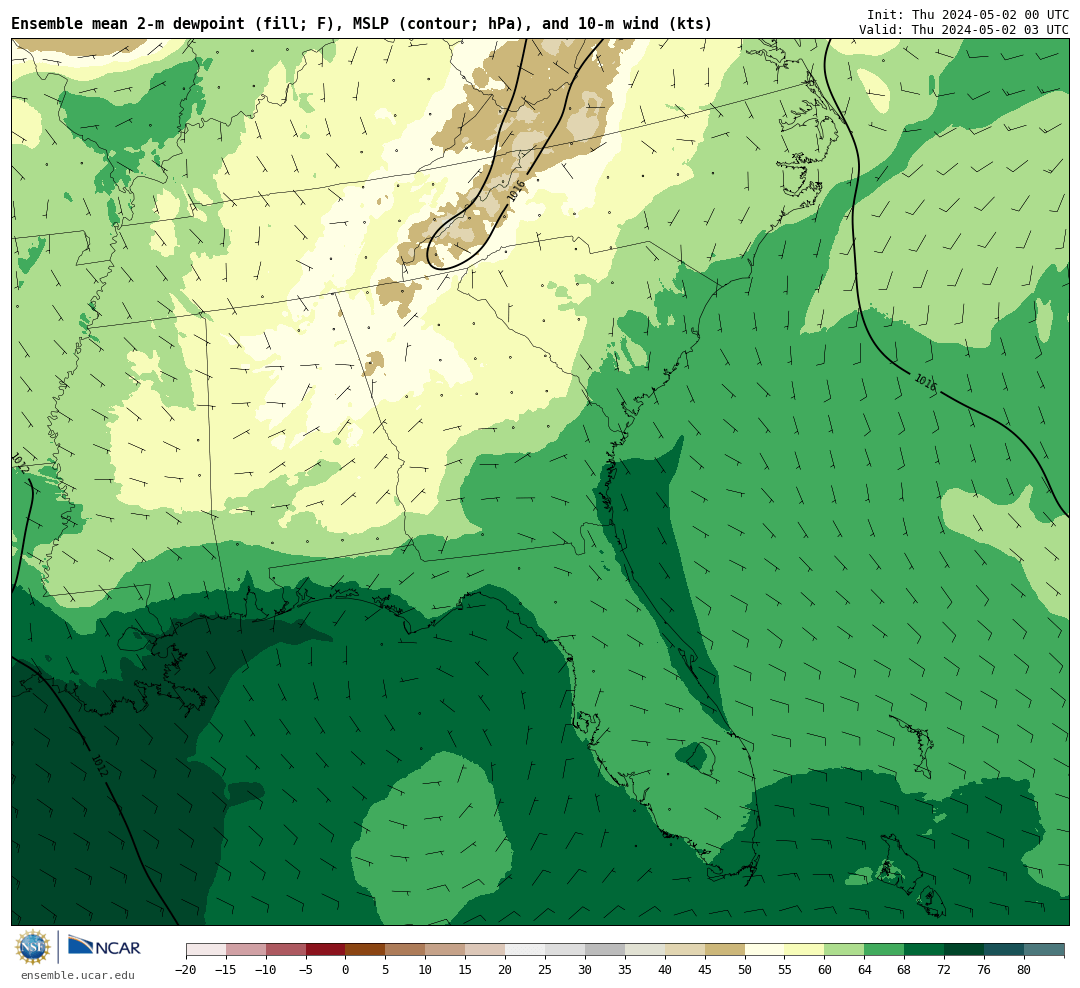
Task: Click colorbar swatch between 30 and 35
Action: 605,950
